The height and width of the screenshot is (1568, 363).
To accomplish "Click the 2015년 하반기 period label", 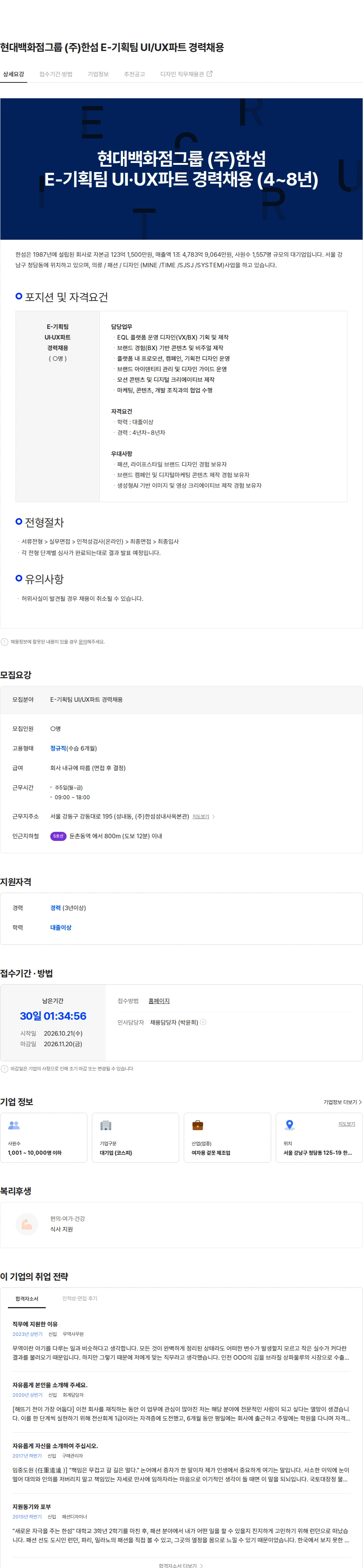I will (27, 1517).
